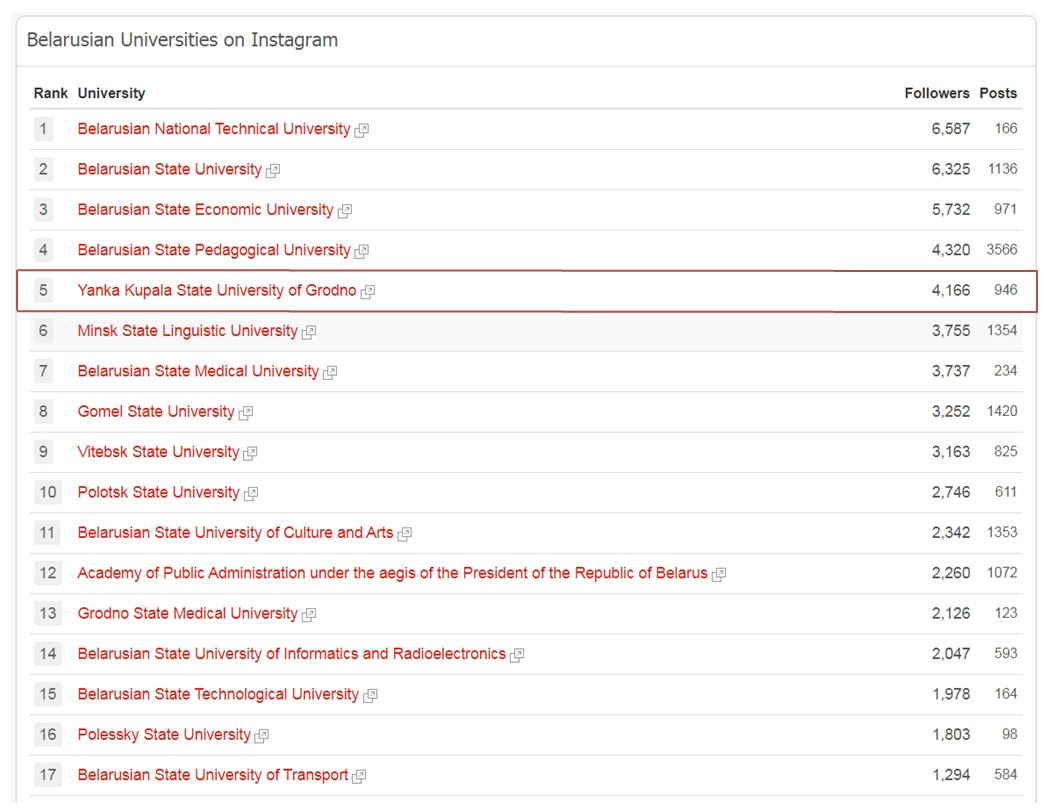The image size is (1045, 811).
Task: Click external link icon after Belarusian State Economic University
Action: click(345, 211)
